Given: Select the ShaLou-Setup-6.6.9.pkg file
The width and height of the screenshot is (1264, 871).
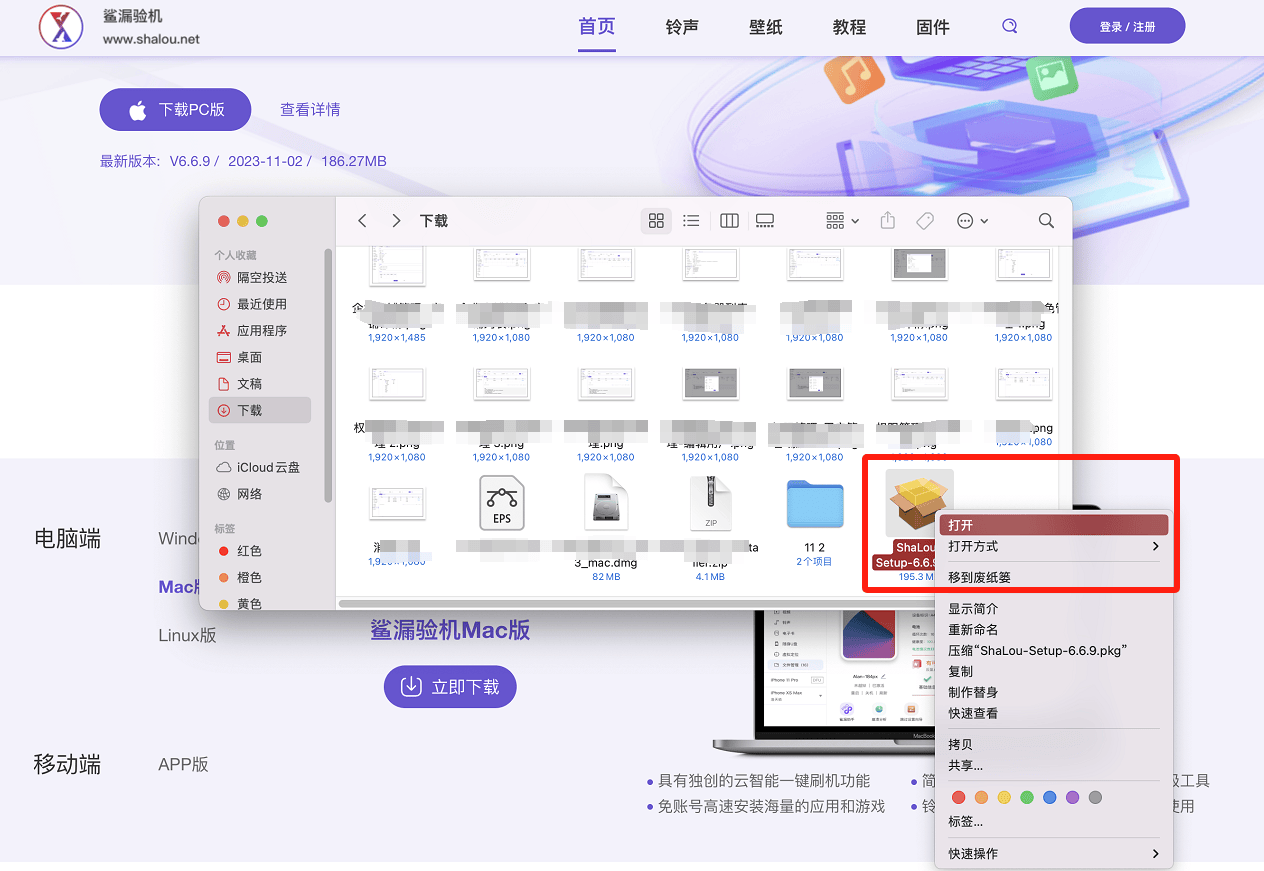Looking at the screenshot, I should pos(919,503).
